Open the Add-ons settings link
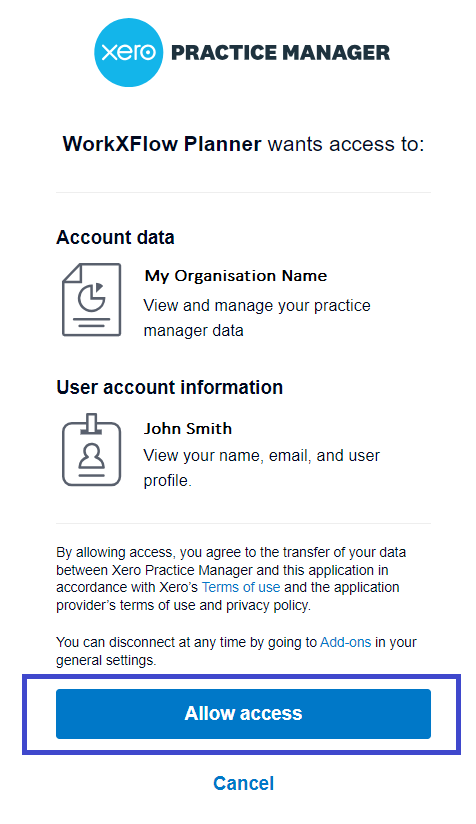 [x=346, y=642]
